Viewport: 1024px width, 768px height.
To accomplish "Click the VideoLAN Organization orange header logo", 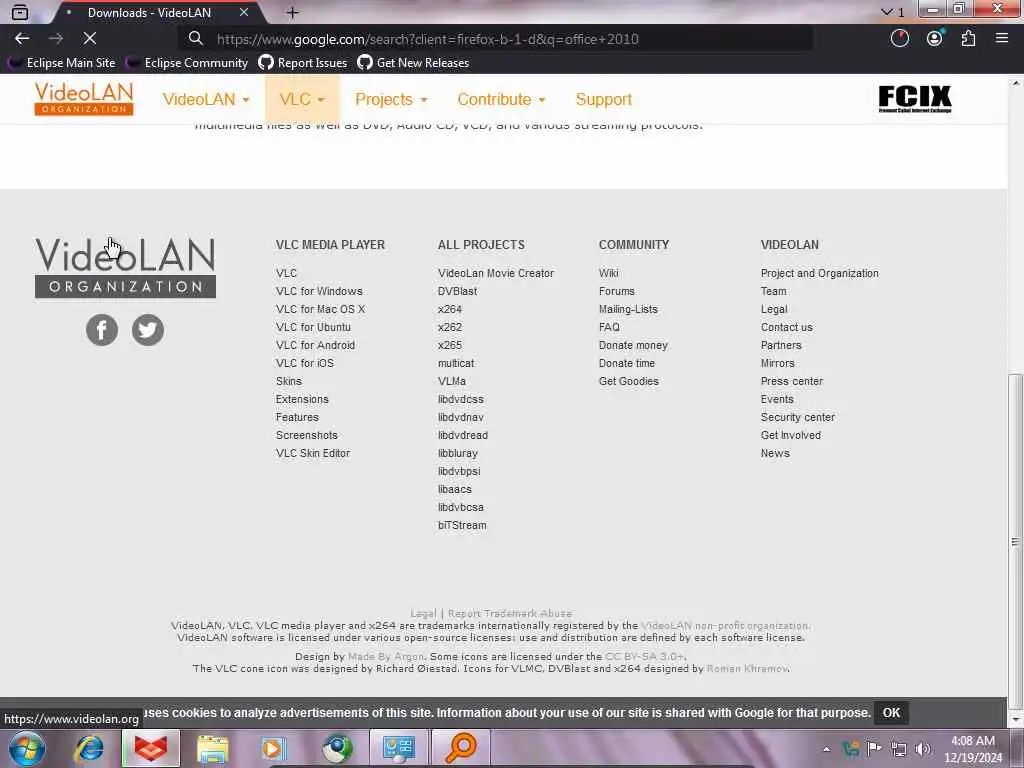I will 84,99.
